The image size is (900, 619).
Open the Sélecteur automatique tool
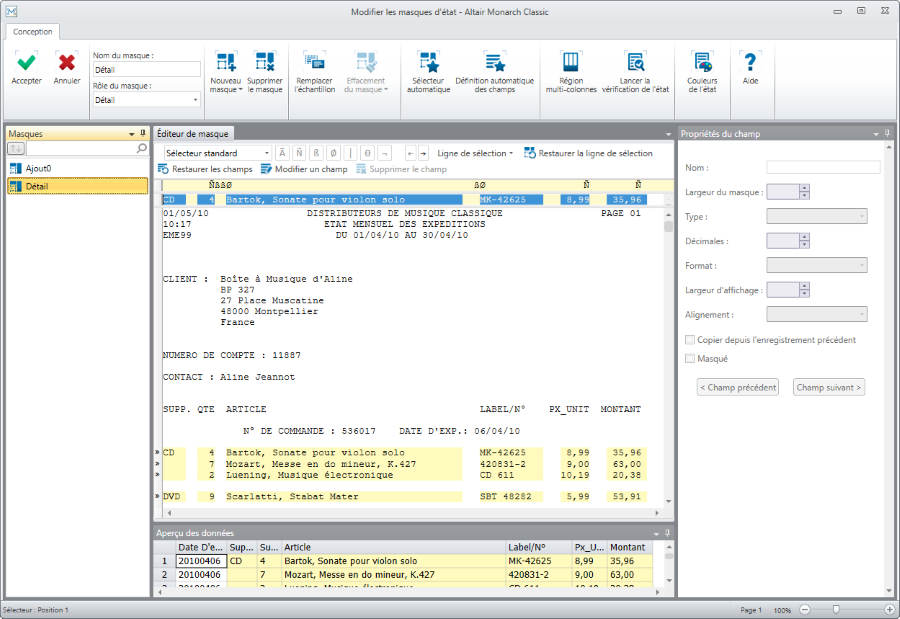click(428, 62)
